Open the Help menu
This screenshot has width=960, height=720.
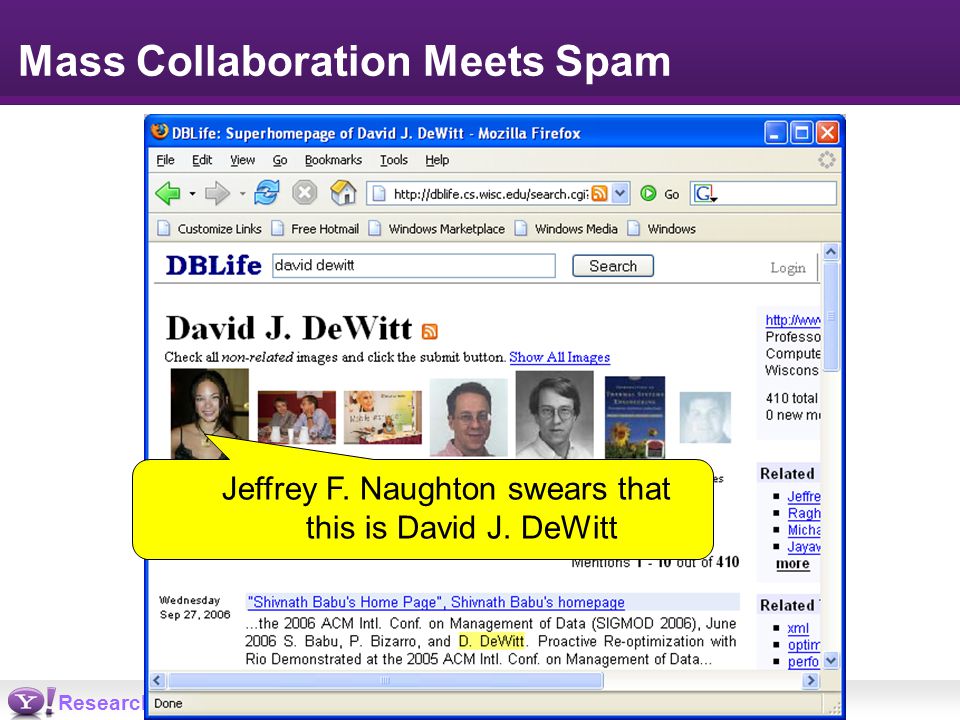(x=437, y=160)
